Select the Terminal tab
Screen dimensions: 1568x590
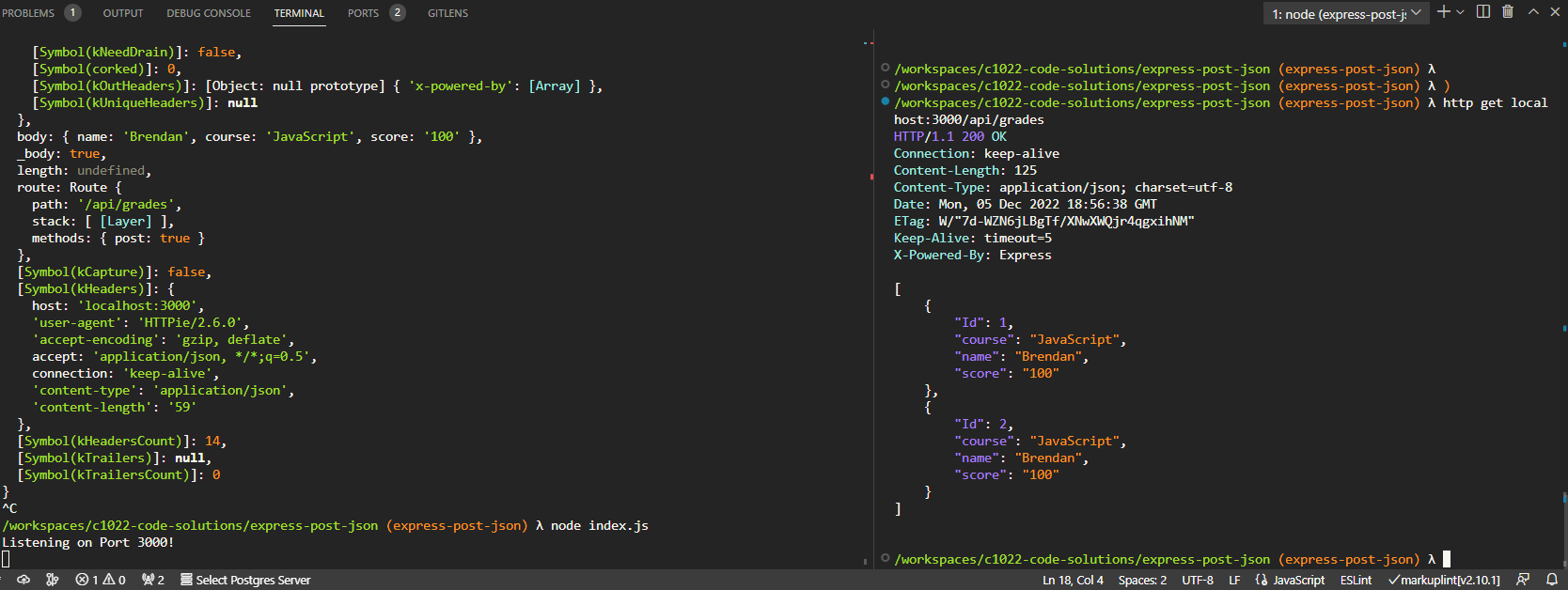(x=299, y=13)
